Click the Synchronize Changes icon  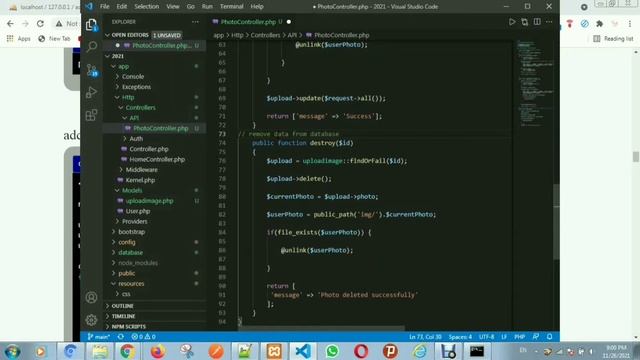[121, 337]
